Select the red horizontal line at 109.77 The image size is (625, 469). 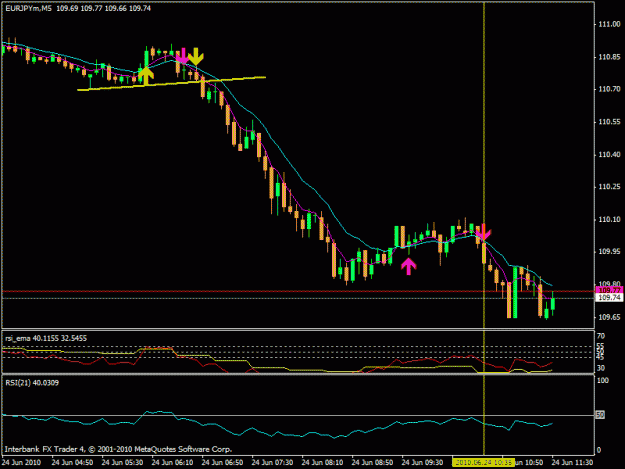click(298, 291)
